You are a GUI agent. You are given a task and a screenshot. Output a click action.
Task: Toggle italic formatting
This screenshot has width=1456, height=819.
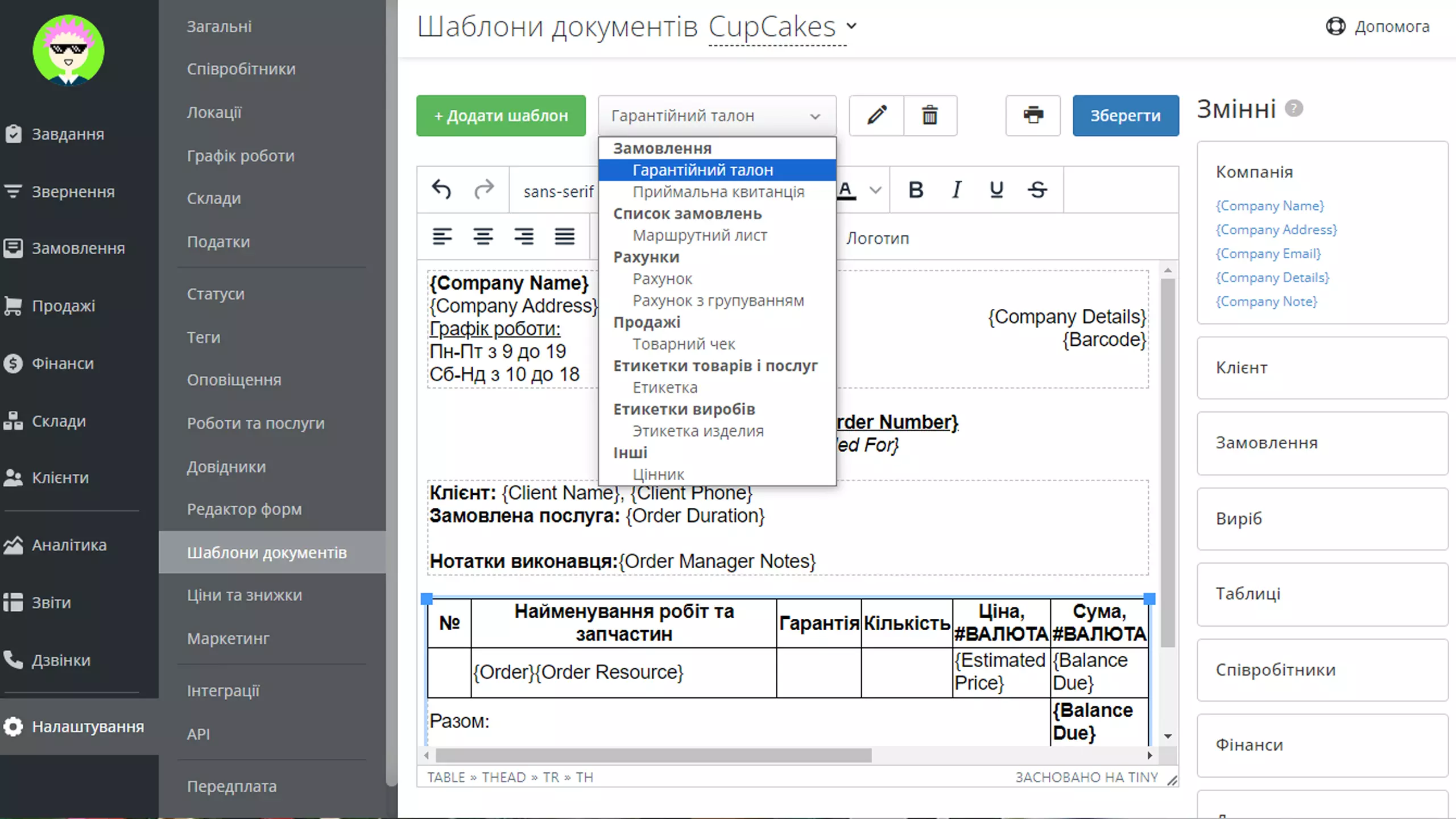[957, 189]
